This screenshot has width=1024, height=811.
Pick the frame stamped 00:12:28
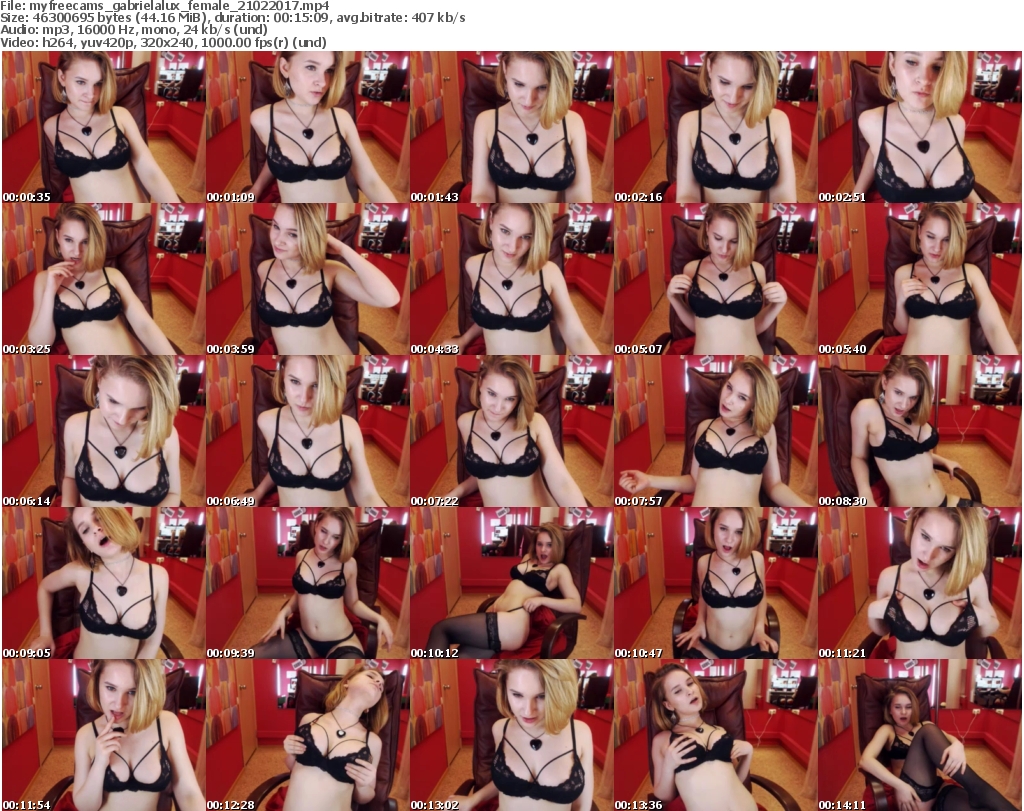tap(308, 735)
